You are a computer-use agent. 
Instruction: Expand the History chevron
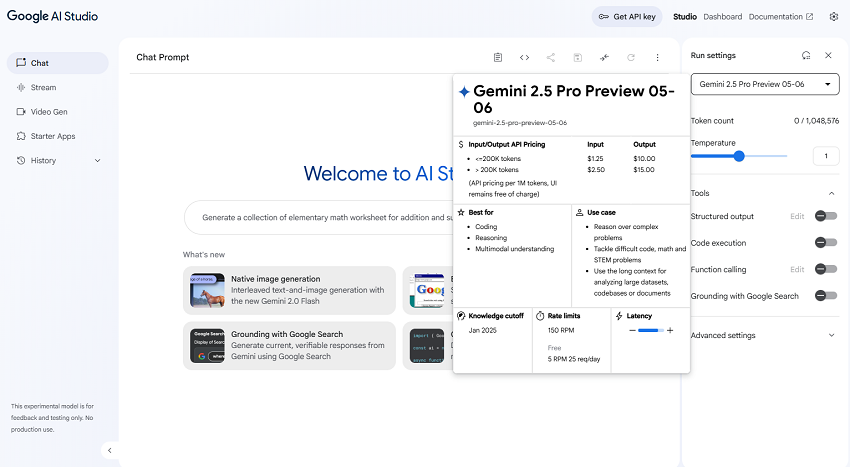98,161
